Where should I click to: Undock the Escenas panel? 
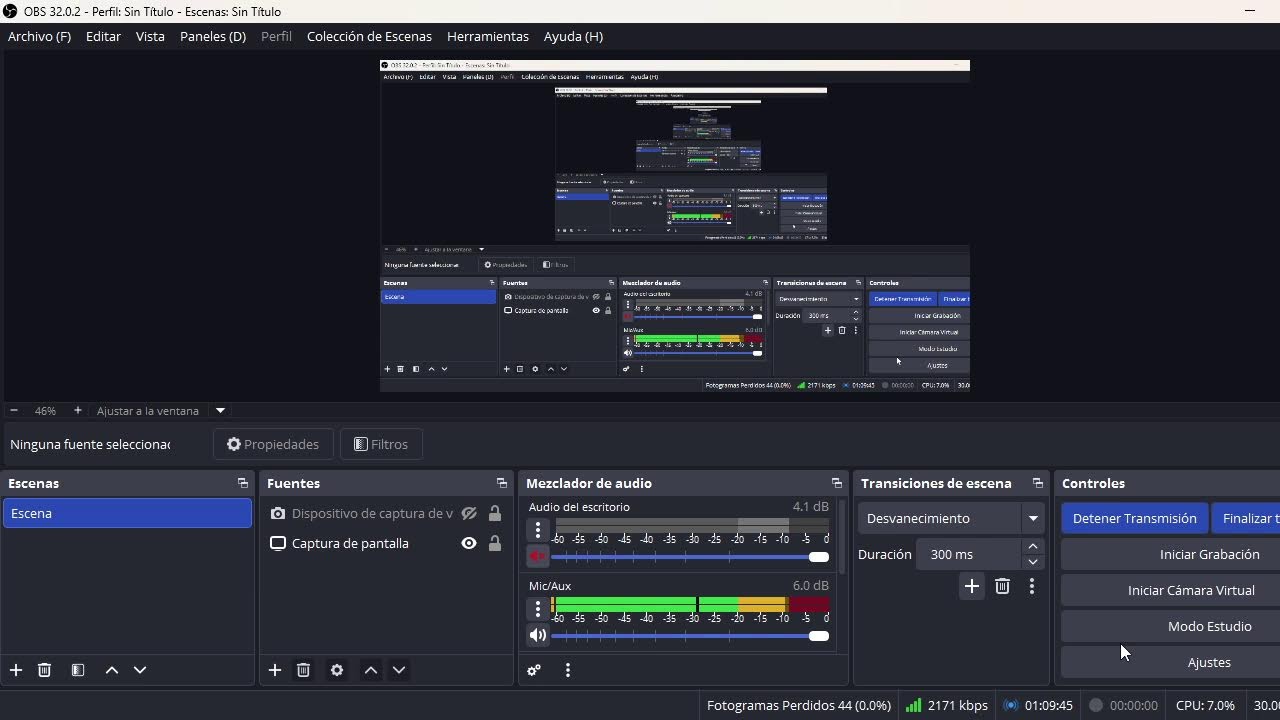242,483
